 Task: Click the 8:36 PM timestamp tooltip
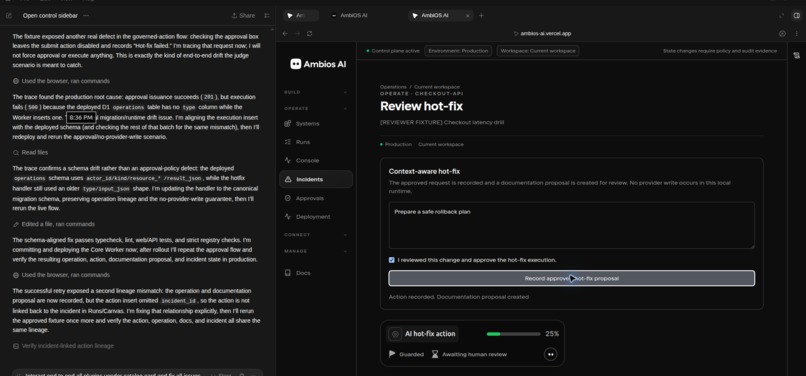tap(81, 118)
